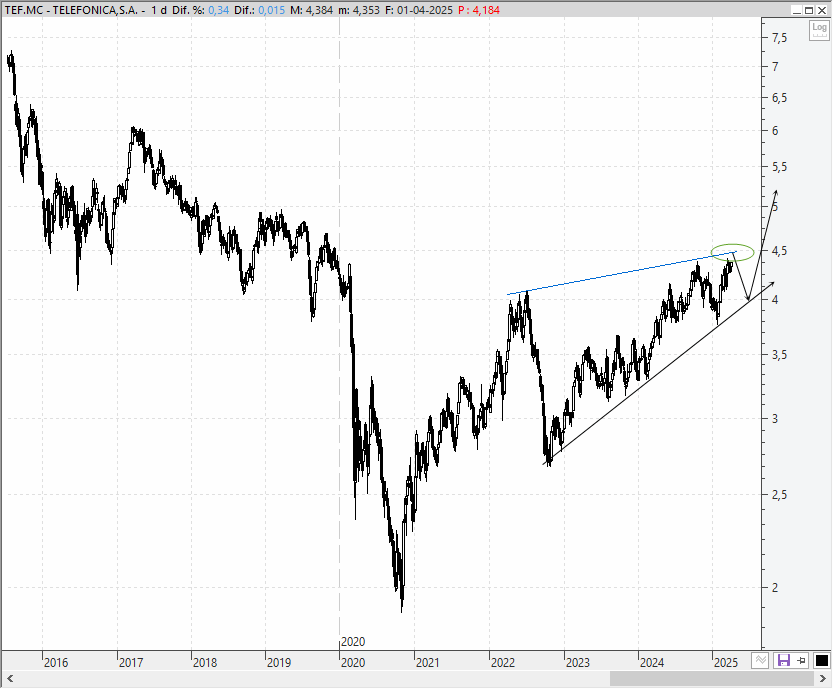Click the 2022 label on time axis

[x=503, y=662]
